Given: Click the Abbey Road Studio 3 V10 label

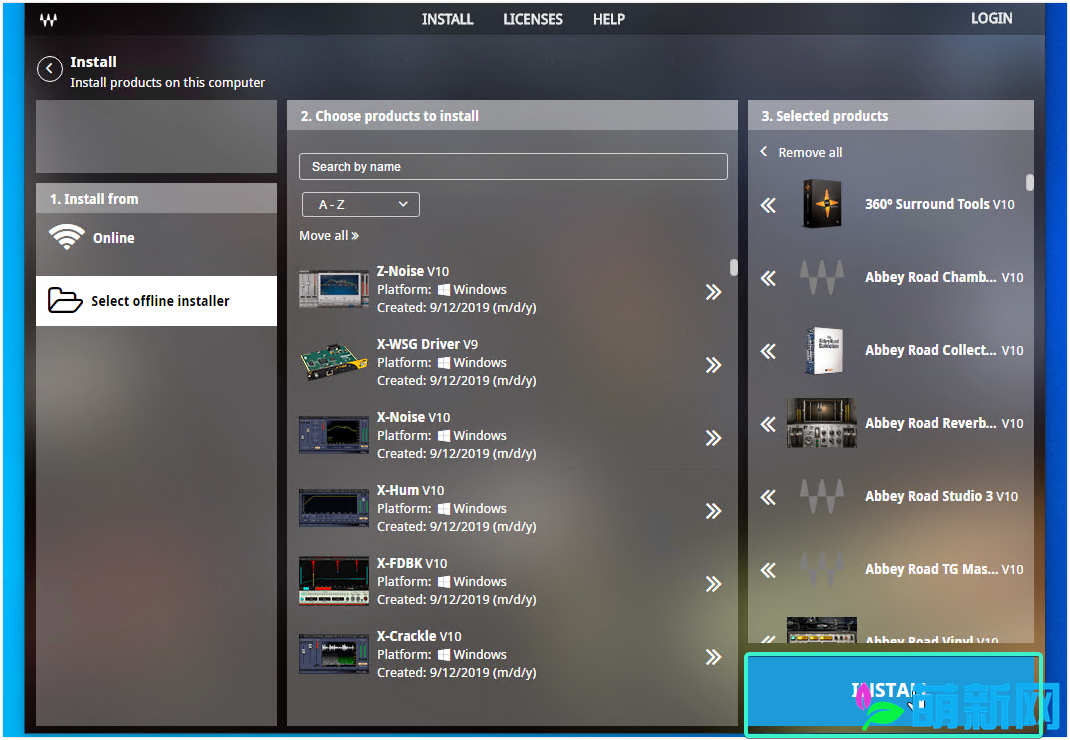Looking at the screenshot, I should tap(942, 496).
